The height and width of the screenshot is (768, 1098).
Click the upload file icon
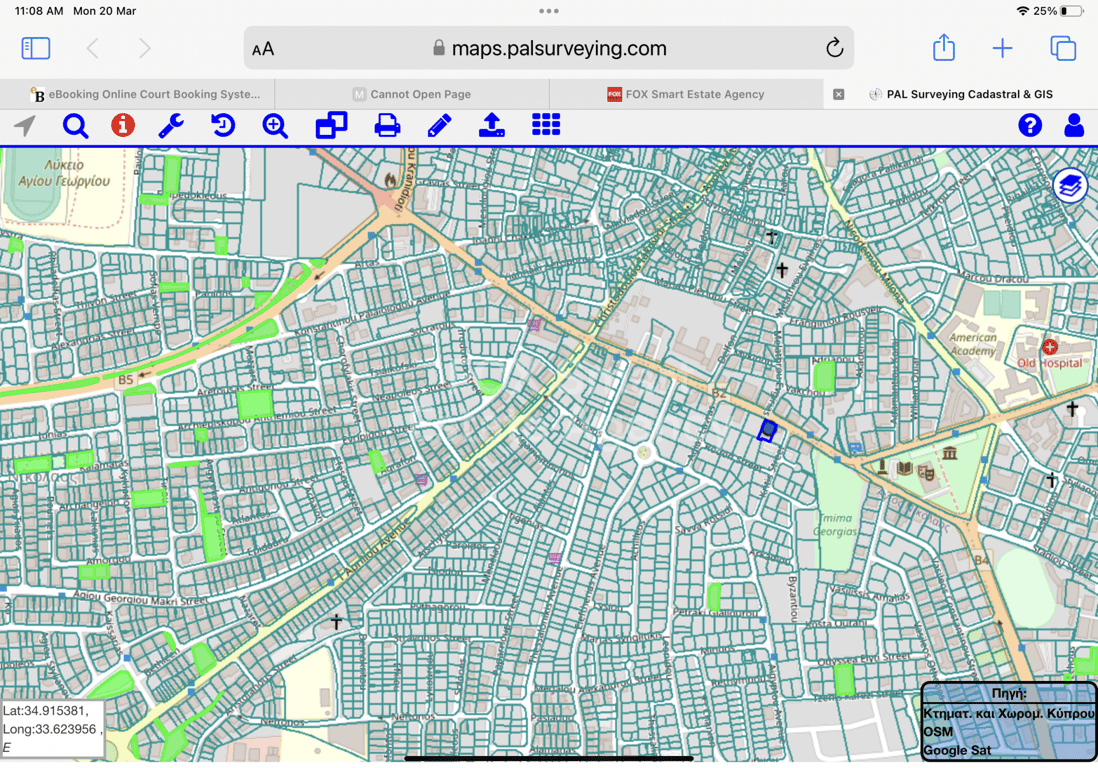[492, 125]
